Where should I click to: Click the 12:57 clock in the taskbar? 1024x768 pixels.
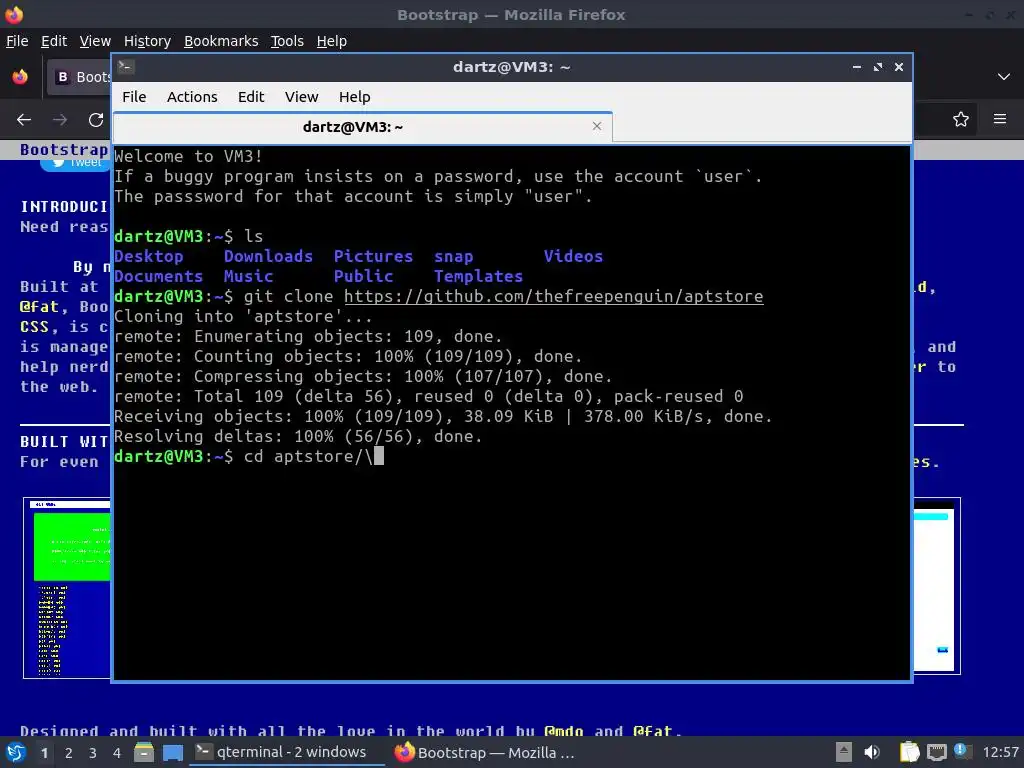(1000, 752)
